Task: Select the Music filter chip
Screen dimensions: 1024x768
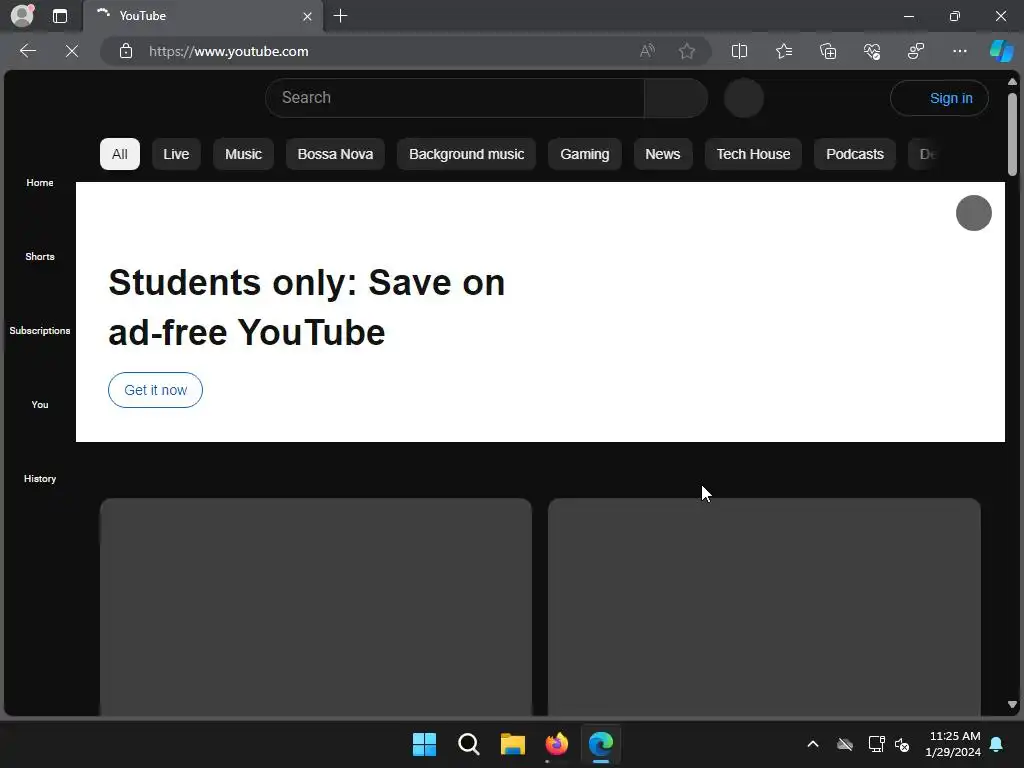Action: [x=244, y=154]
